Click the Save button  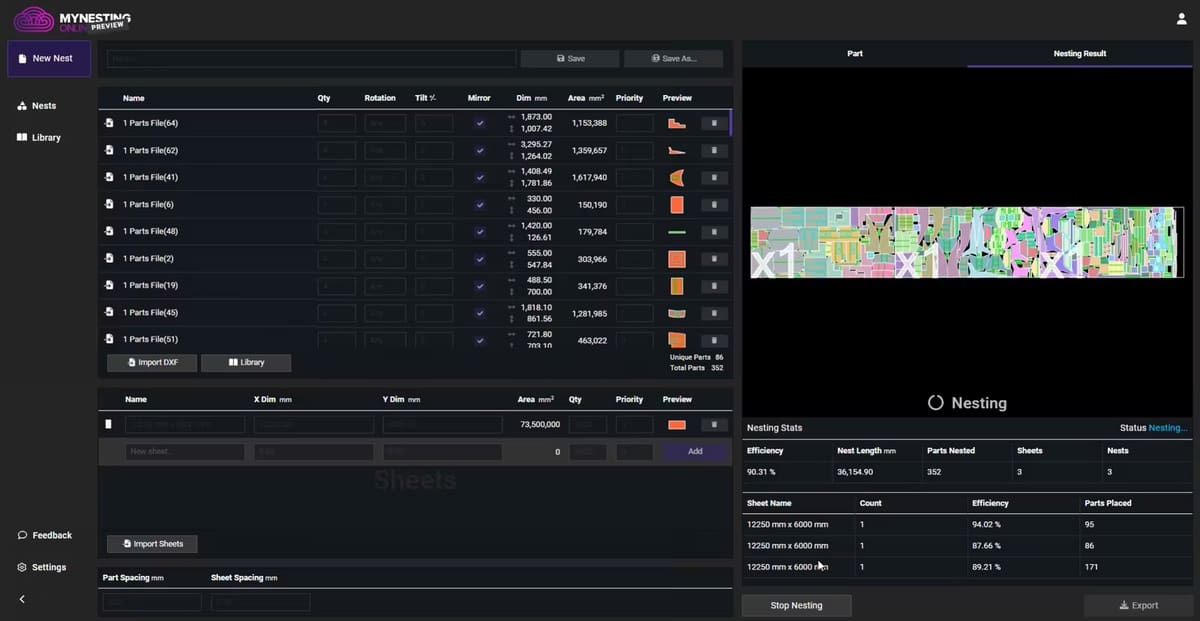coord(570,58)
